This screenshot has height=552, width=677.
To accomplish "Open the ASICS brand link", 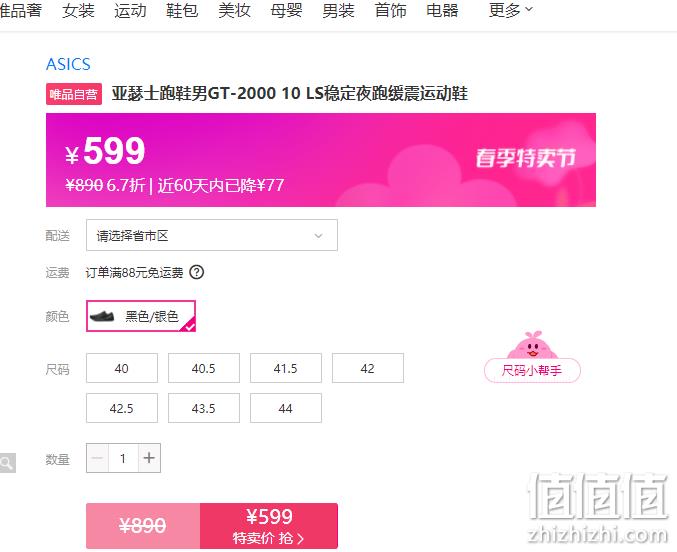I will (68, 64).
